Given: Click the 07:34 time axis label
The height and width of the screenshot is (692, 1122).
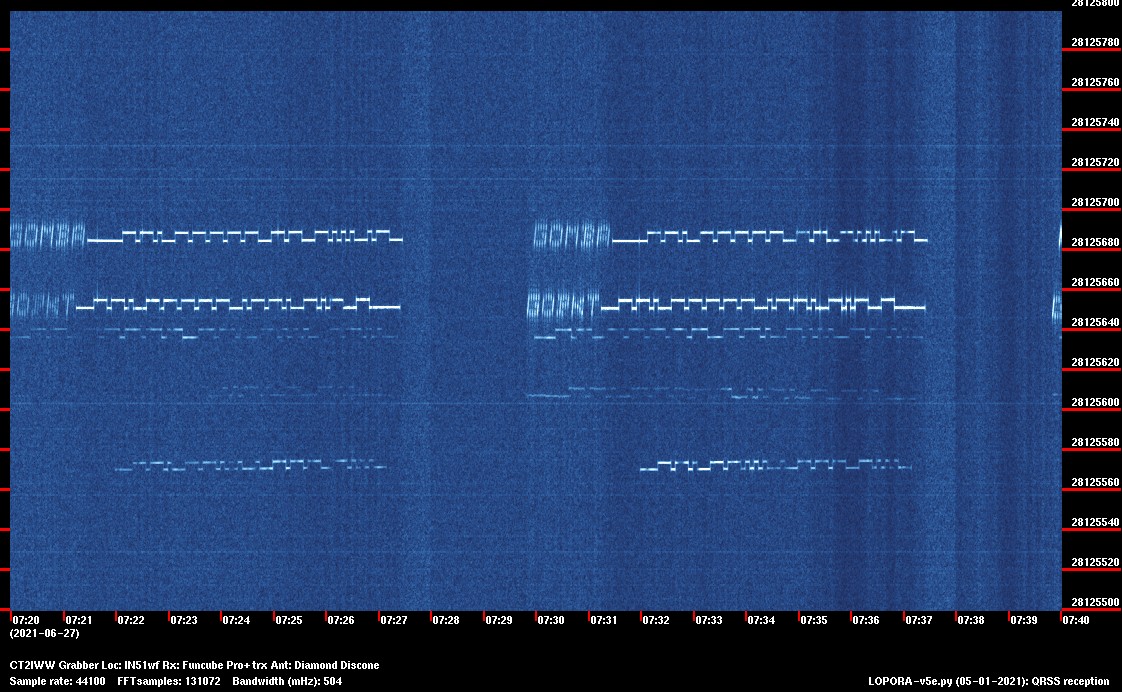Looking at the screenshot, I should click(761, 620).
